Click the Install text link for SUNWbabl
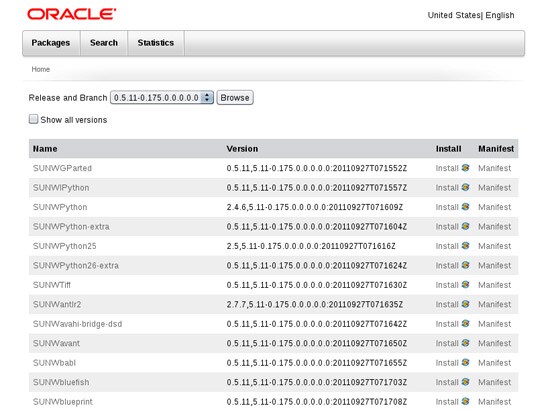 click(447, 363)
